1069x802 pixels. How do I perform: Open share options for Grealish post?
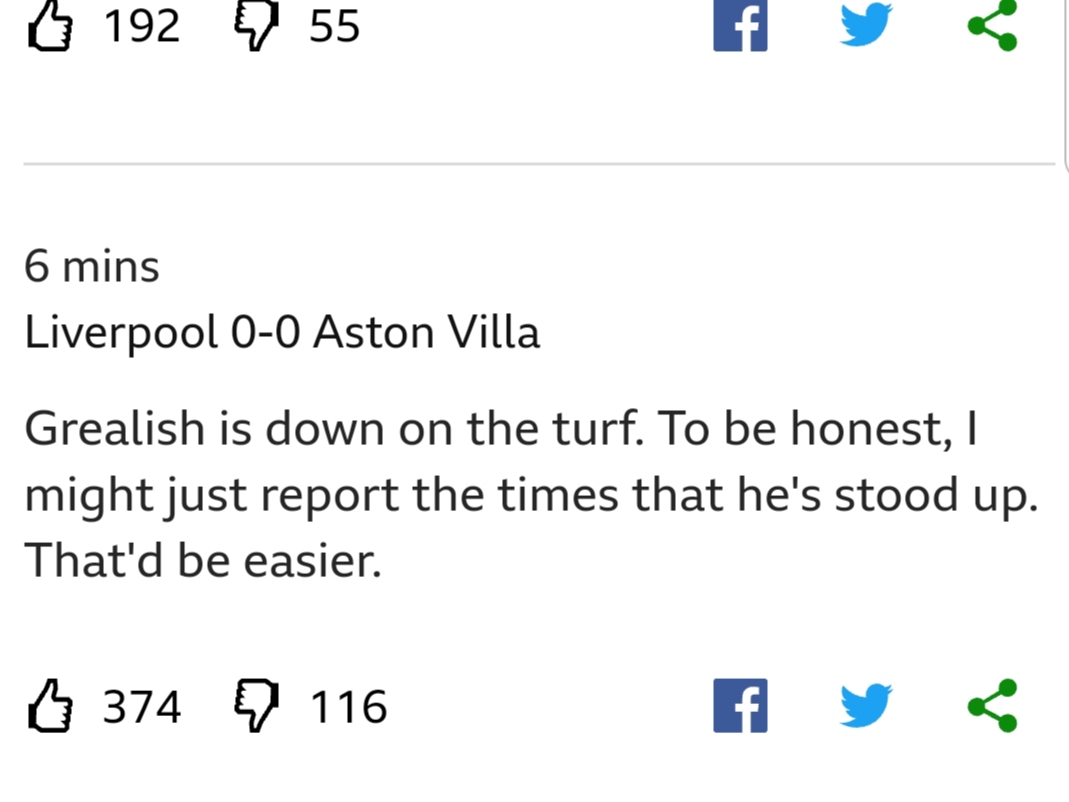tap(993, 706)
